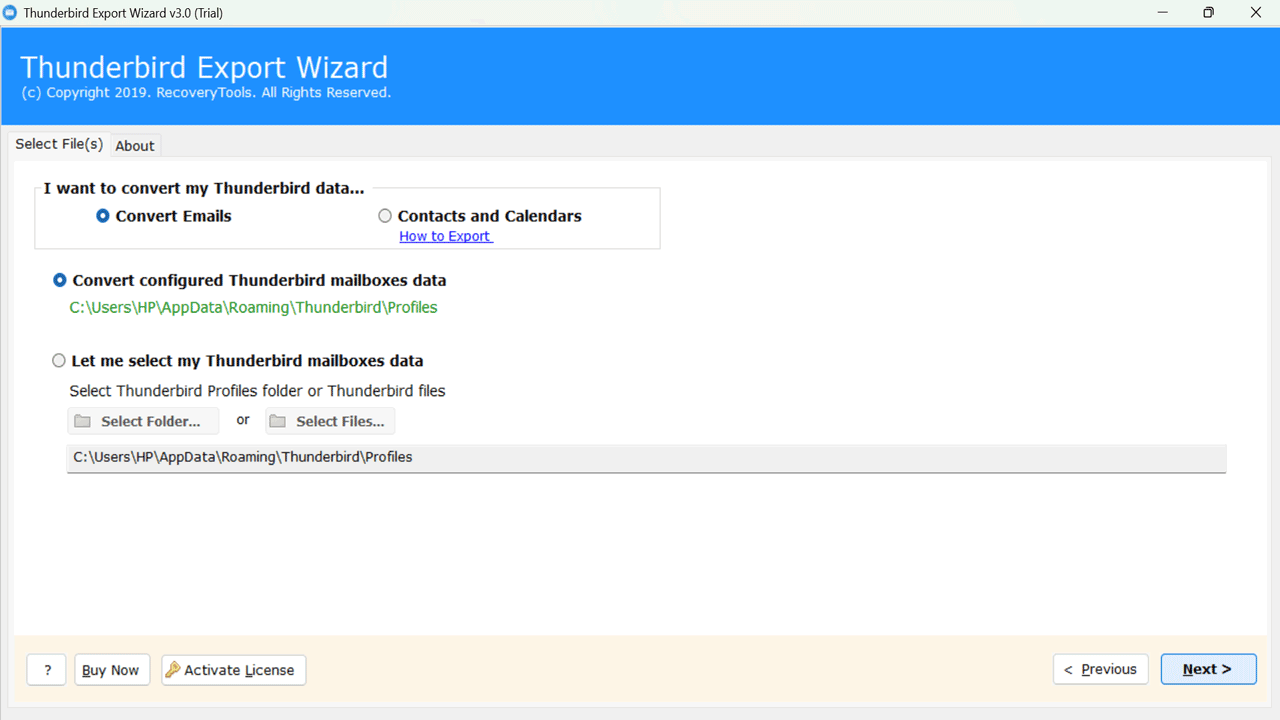This screenshot has height=720, width=1280.
Task: Click the Buy Now button
Action: tap(112, 670)
